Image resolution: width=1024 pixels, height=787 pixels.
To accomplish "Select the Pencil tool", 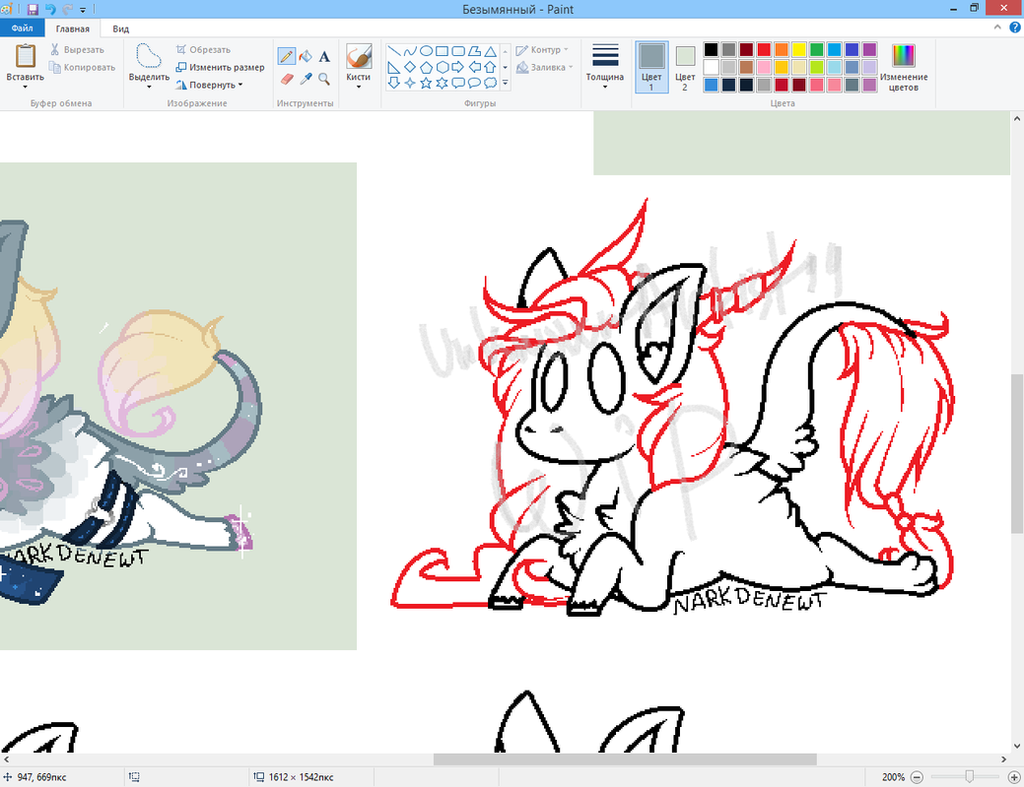I will coord(286,57).
